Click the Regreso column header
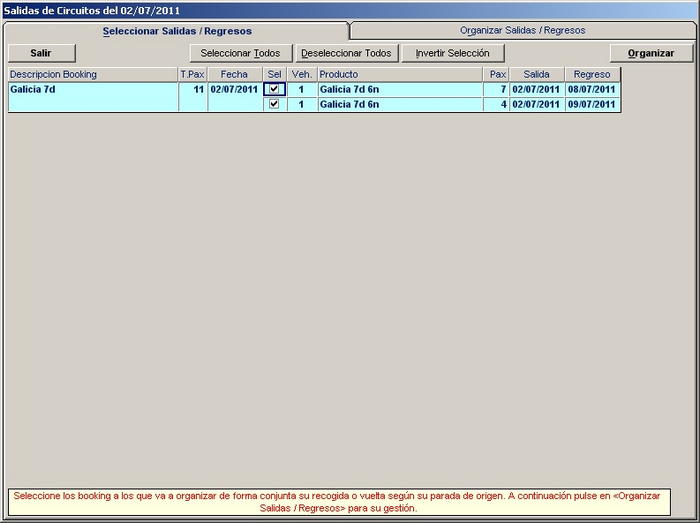The width and height of the screenshot is (700, 523). coord(592,75)
